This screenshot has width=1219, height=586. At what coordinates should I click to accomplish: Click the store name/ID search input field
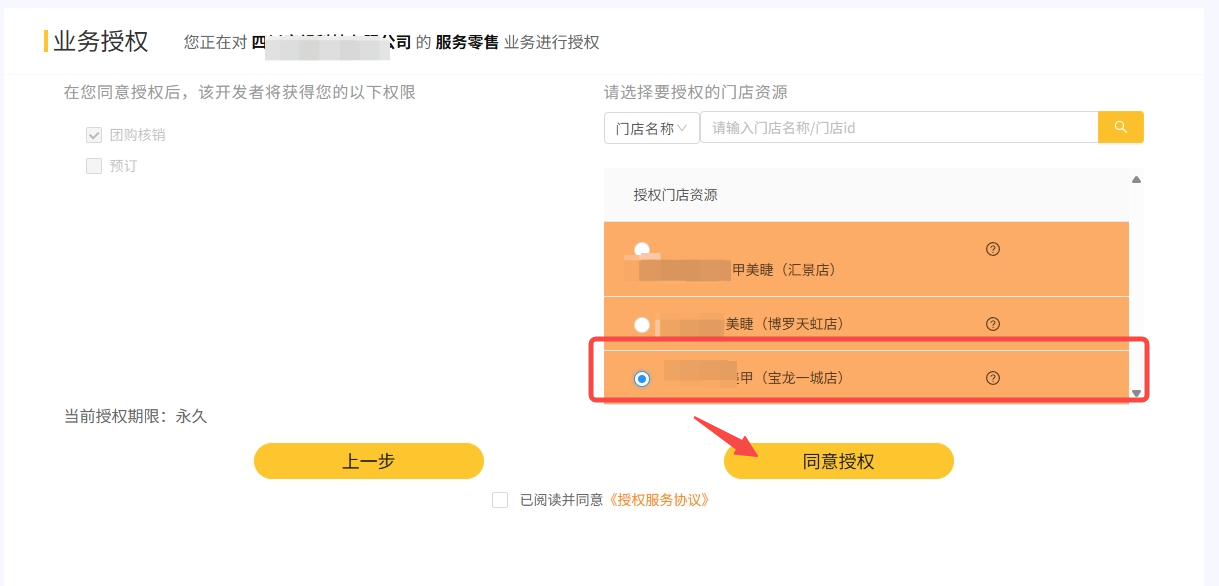[898, 128]
